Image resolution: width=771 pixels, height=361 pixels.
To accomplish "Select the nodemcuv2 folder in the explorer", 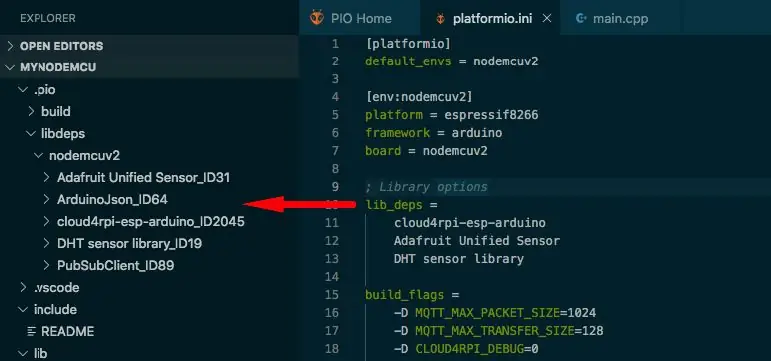I will [x=85, y=156].
